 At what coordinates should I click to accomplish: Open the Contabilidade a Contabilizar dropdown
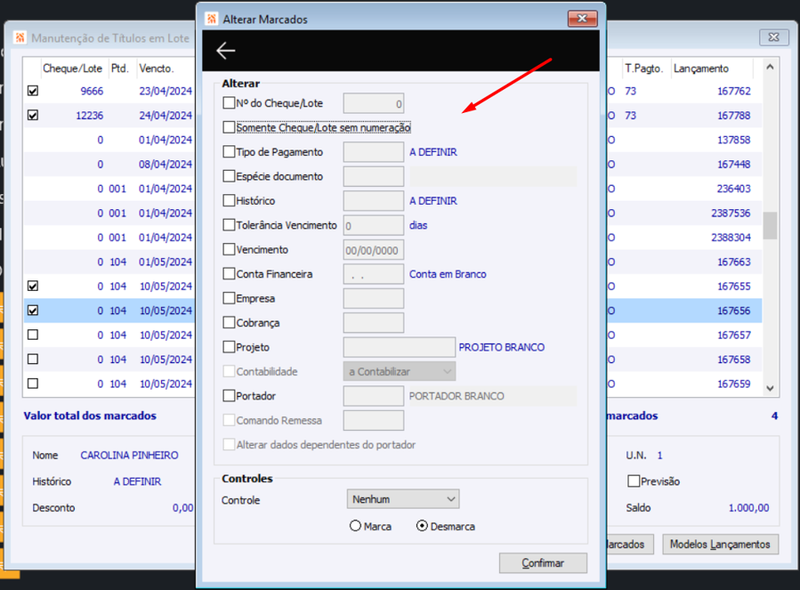coord(399,372)
